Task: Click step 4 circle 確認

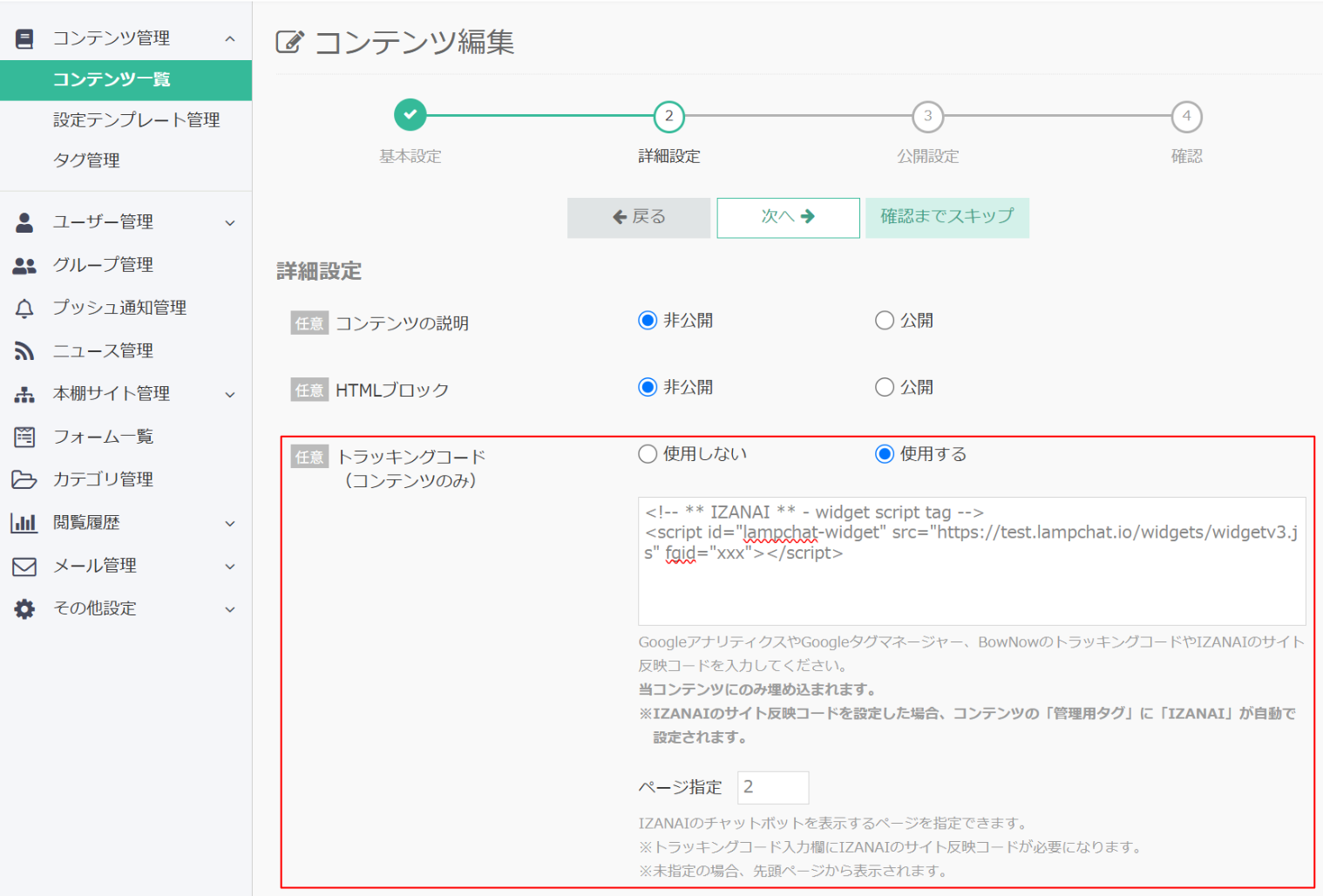Action: 1186,116
